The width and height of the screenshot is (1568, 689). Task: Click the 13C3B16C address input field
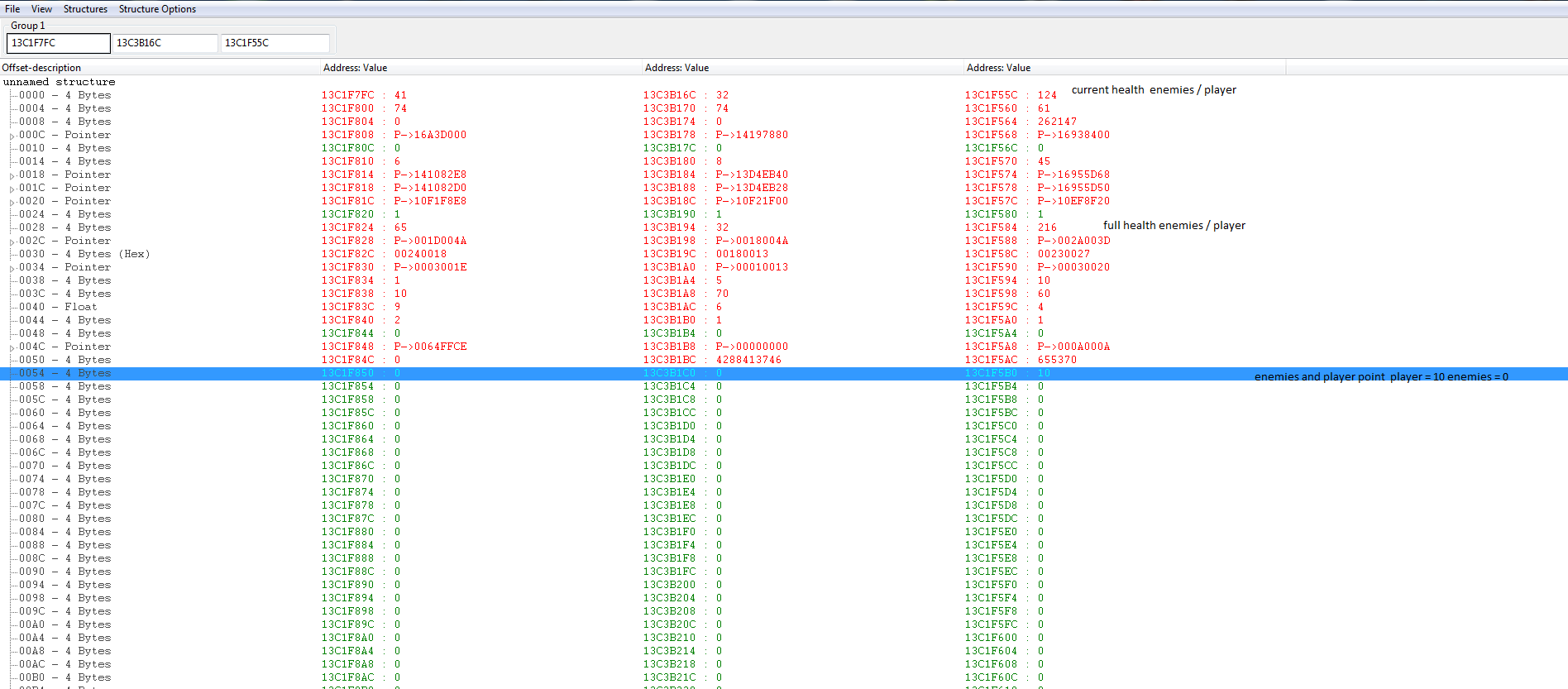click(x=165, y=43)
